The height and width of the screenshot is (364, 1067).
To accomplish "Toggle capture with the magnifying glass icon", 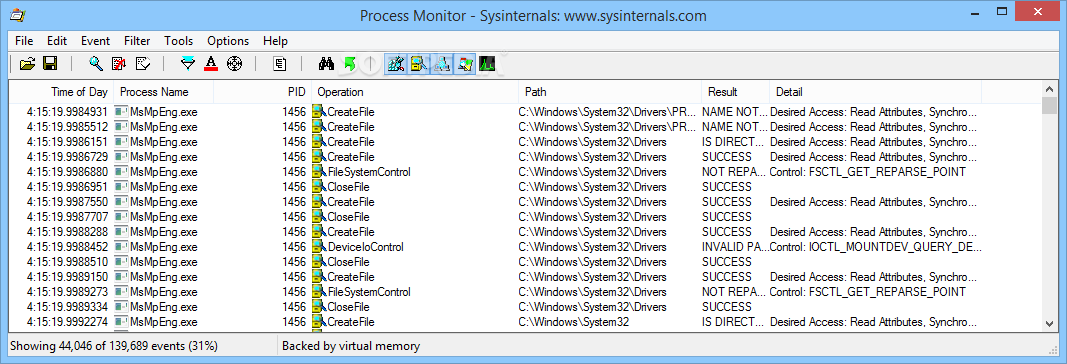I will pos(96,64).
